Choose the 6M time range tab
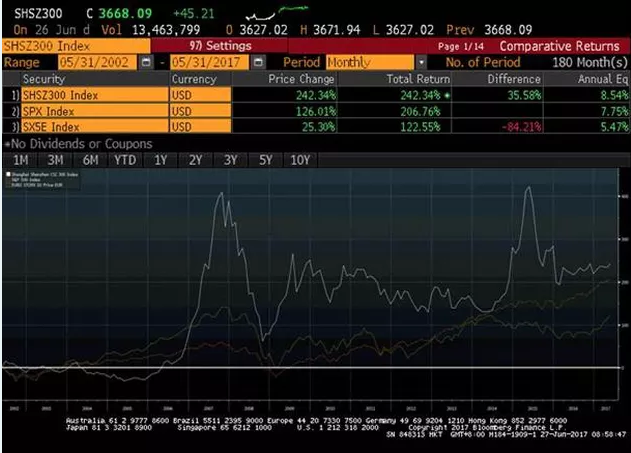This screenshot has height=453, width=631. (91, 160)
